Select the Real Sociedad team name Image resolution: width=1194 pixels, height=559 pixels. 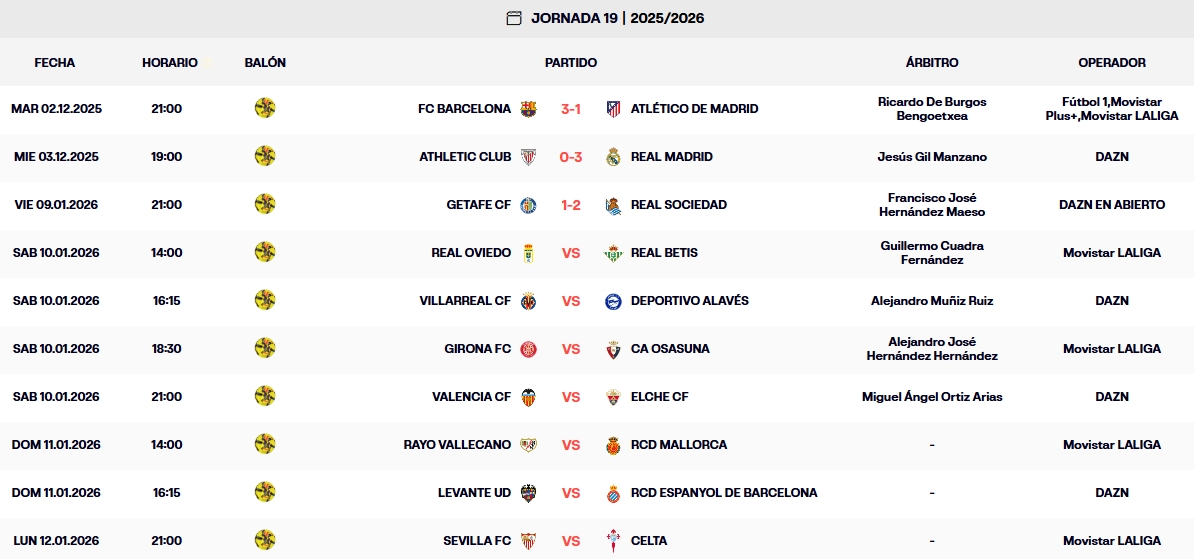[679, 205]
